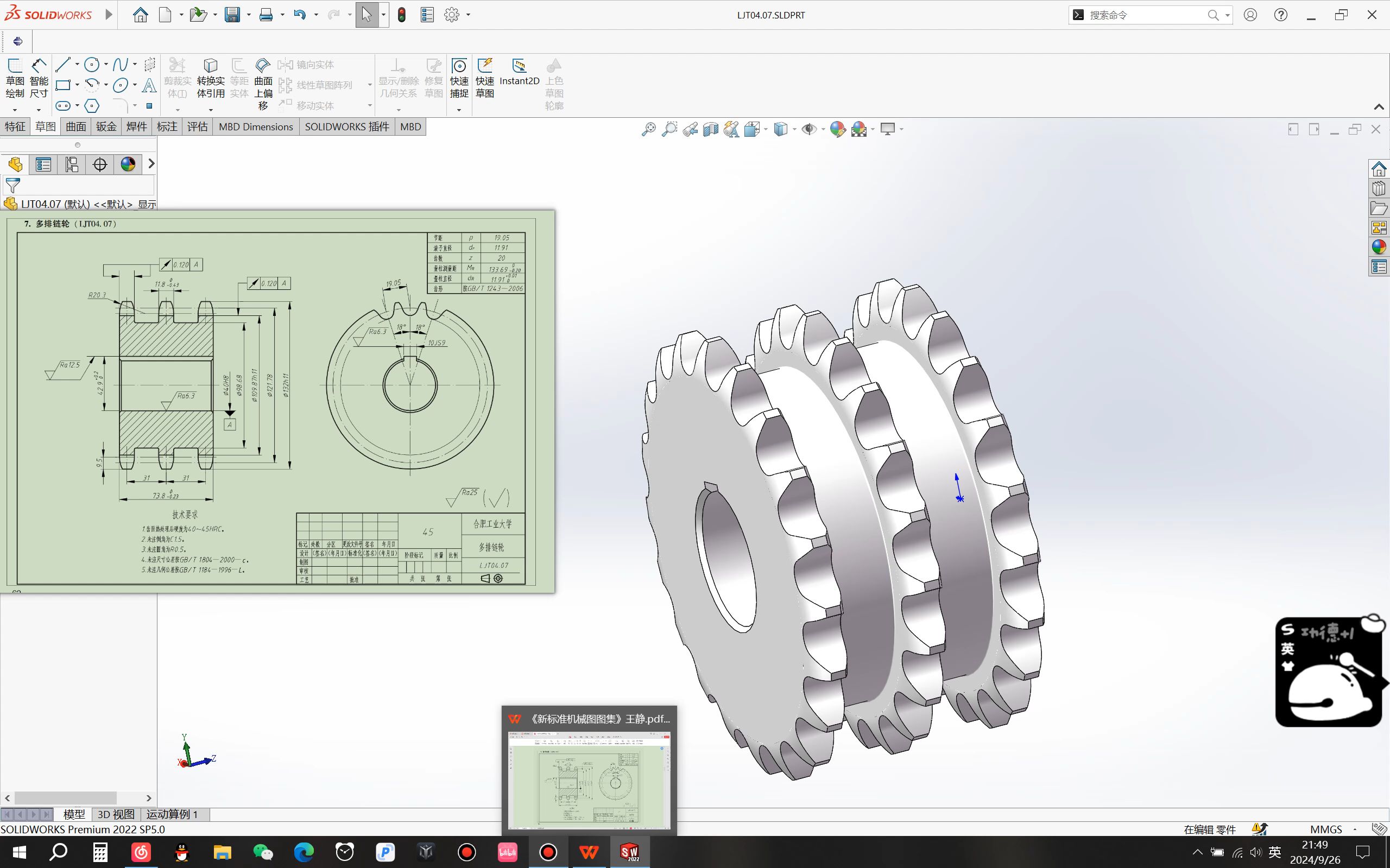Click Section View icon
This screenshot has height=868, width=1390.
pyautogui.click(x=711, y=129)
